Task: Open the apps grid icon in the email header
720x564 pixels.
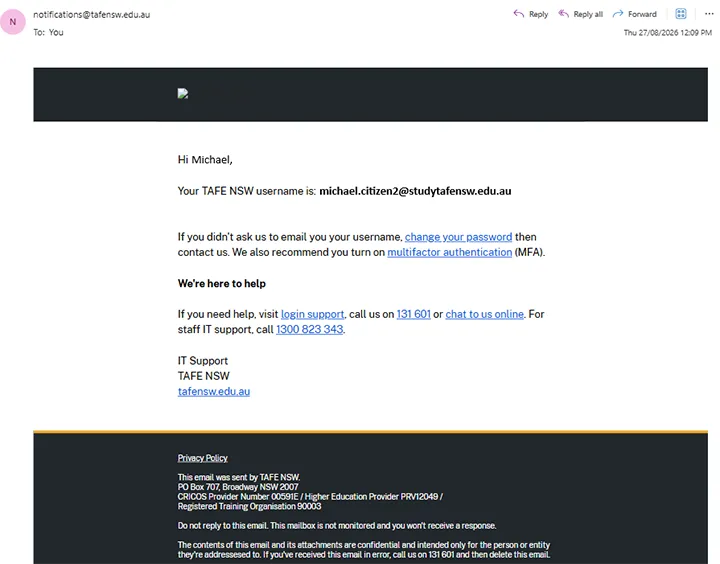Action: pyautogui.click(x=681, y=14)
